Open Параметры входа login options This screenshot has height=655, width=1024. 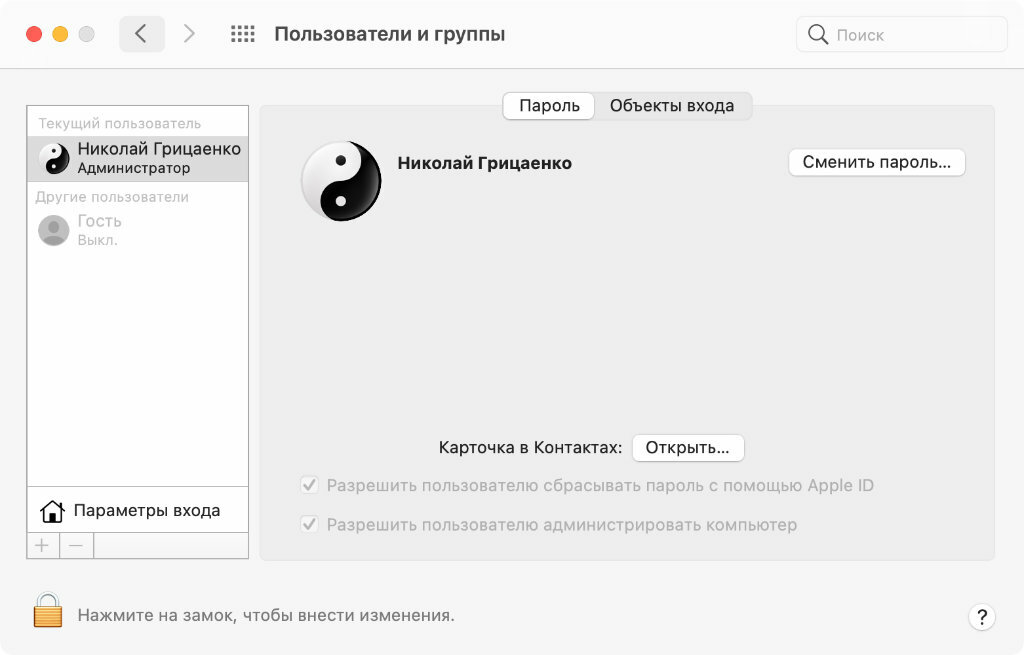(x=138, y=511)
